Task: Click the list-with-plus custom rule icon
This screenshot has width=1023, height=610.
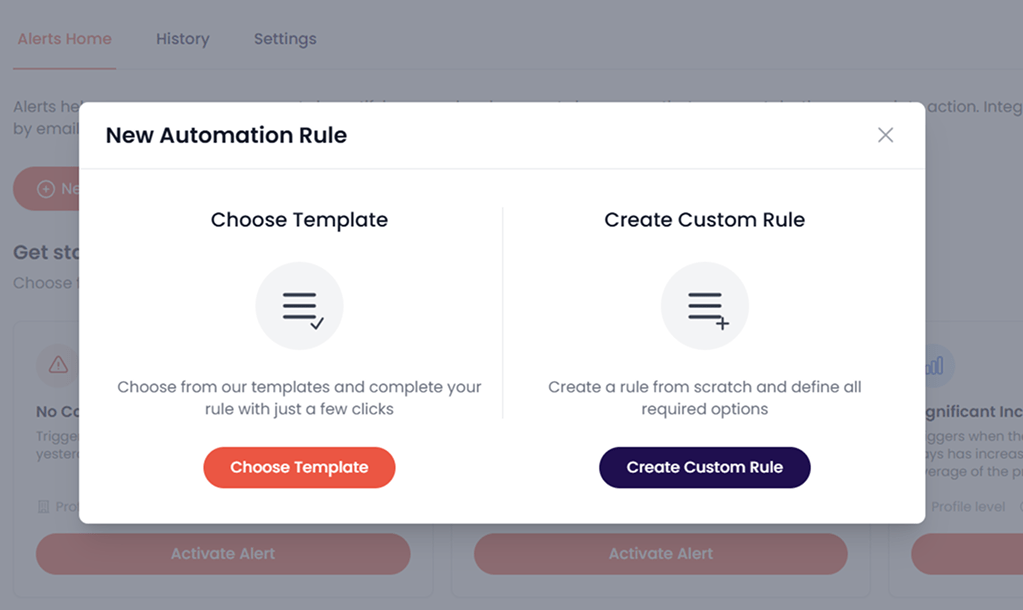Action: coord(705,306)
